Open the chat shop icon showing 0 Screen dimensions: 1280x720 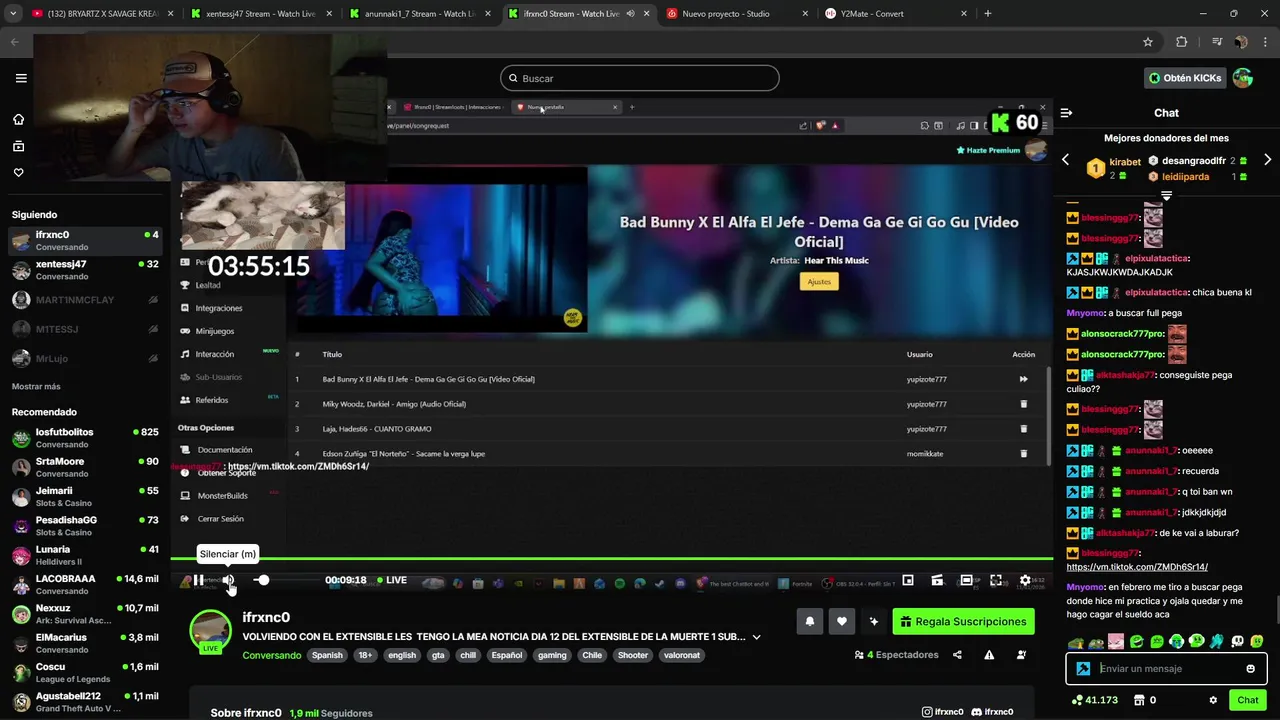click(x=1145, y=700)
